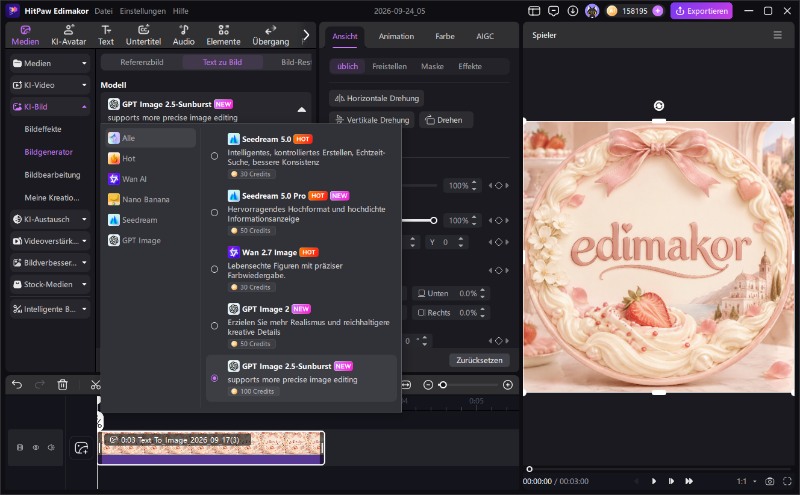Expand the Stock-Medien section

84,284
